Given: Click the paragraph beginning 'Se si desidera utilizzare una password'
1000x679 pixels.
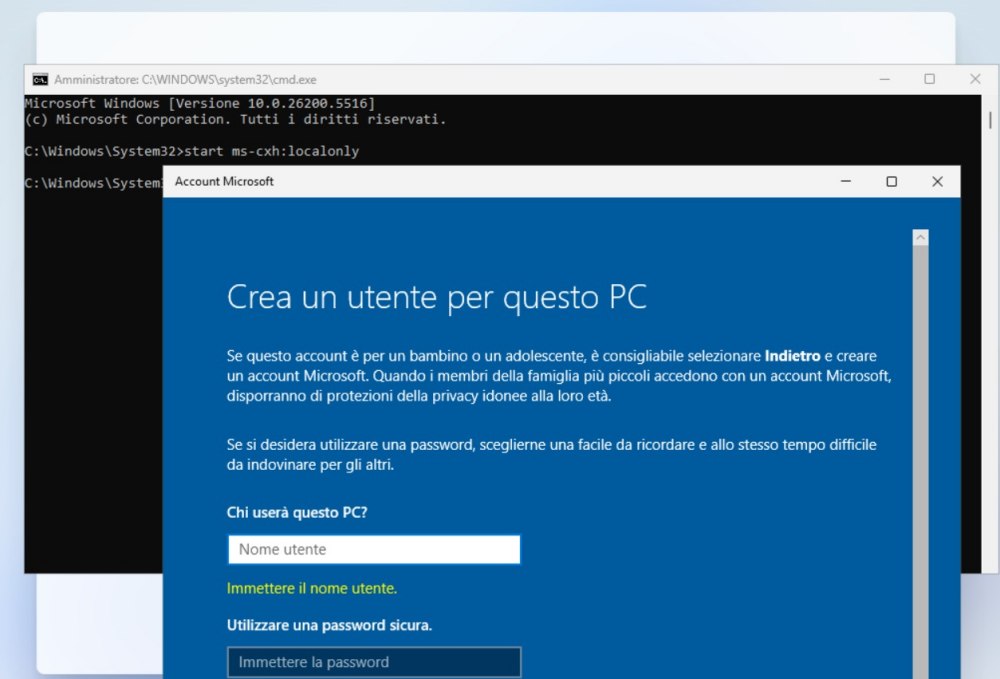Looking at the screenshot, I should click(x=552, y=455).
